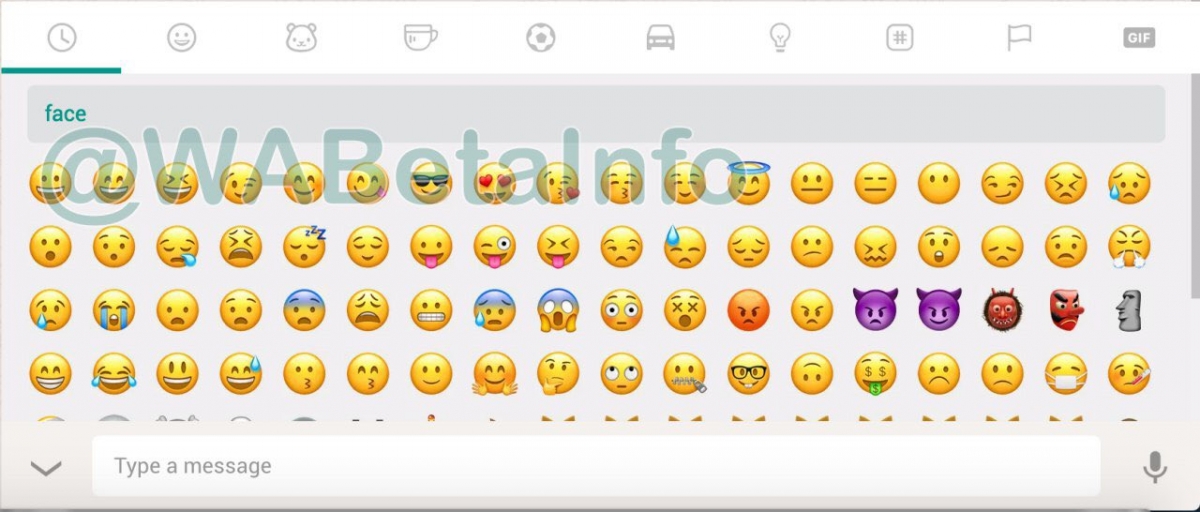Open the GIF picker

click(x=1139, y=38)
